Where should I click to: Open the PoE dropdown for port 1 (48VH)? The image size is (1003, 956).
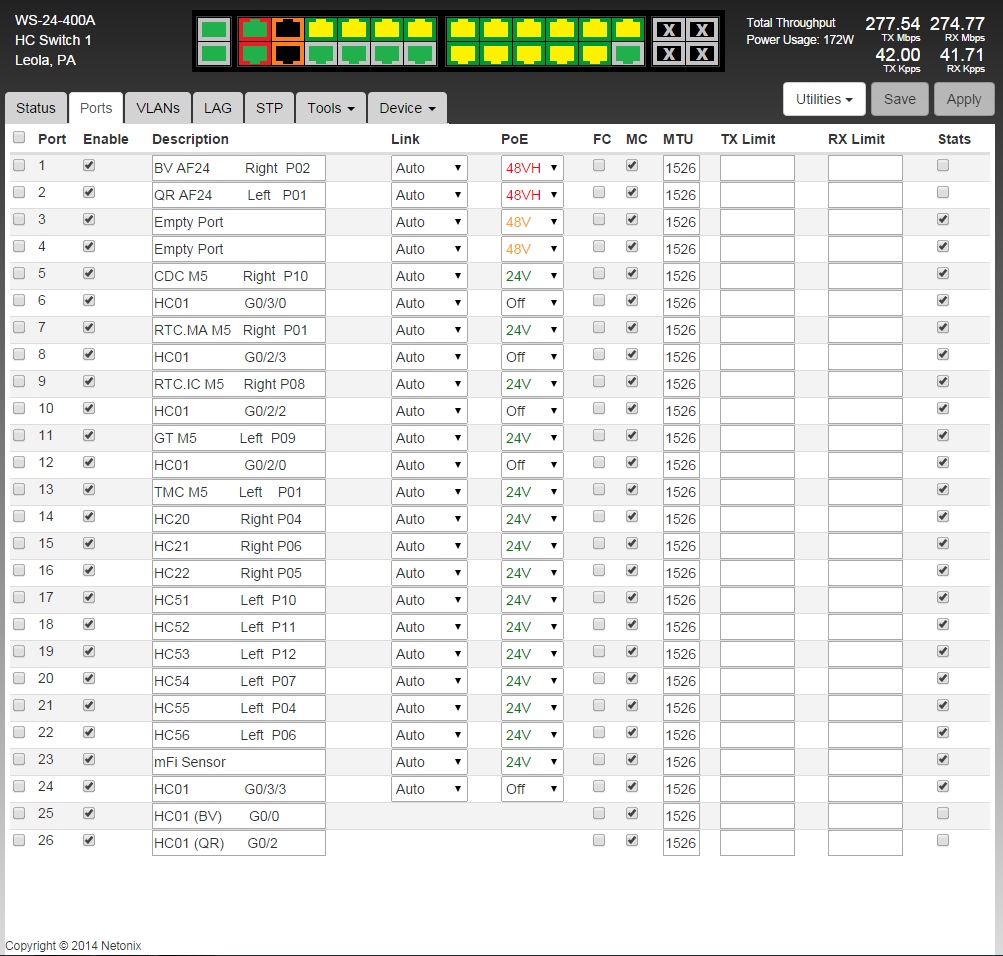tap(532, 168)
